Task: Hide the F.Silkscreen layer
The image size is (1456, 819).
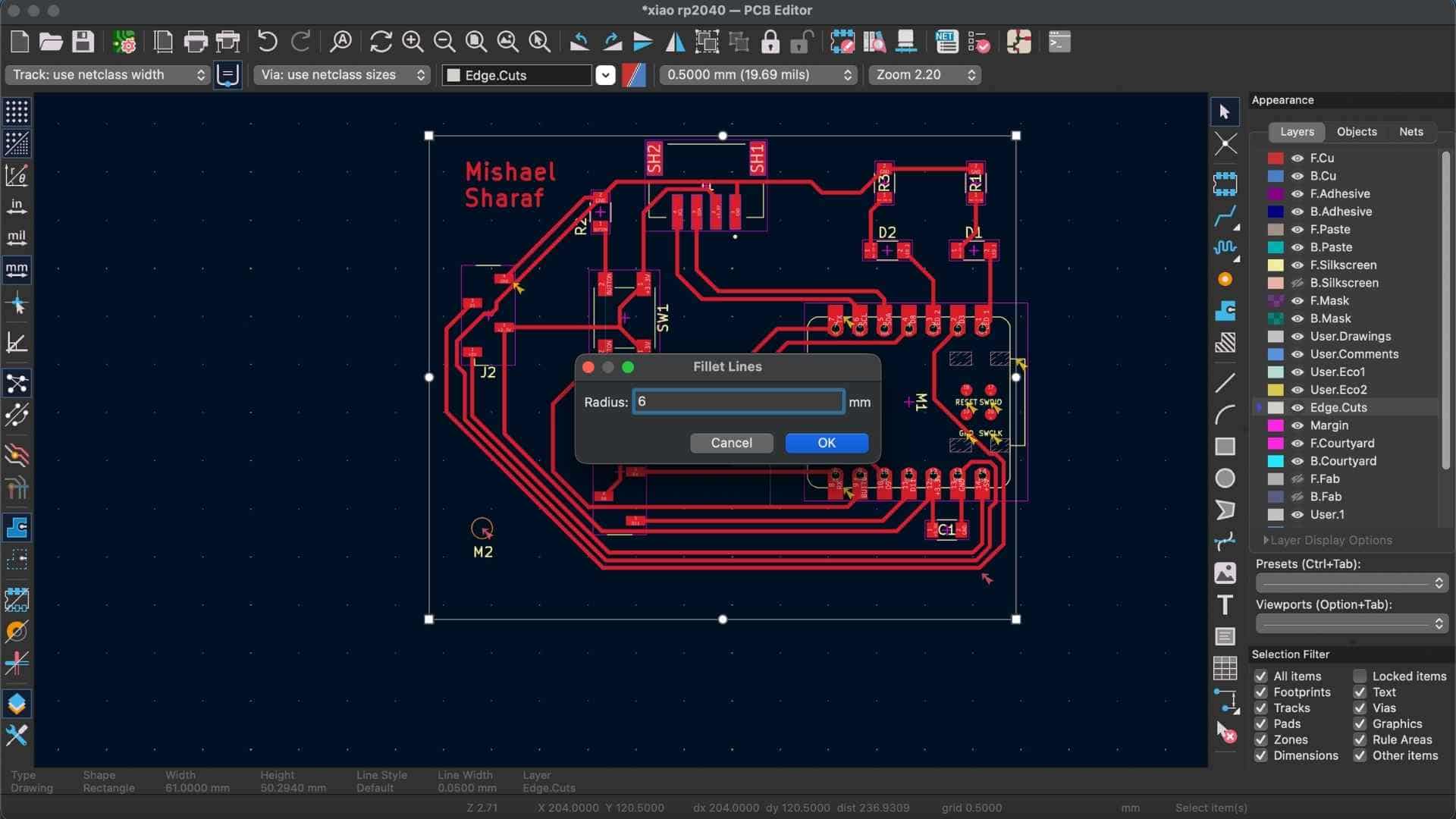Action: coord(1298,265)
